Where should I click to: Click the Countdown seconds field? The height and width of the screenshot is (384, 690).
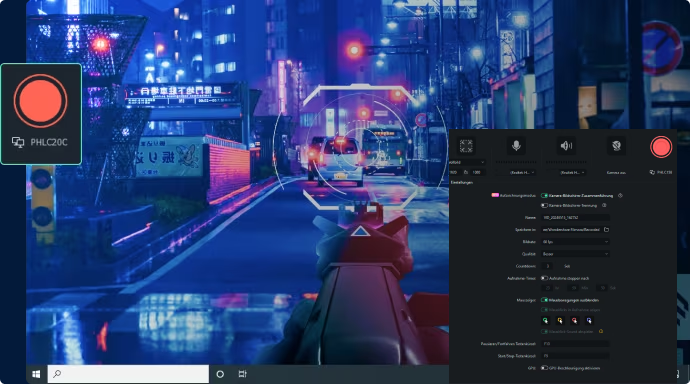point(547,266)
